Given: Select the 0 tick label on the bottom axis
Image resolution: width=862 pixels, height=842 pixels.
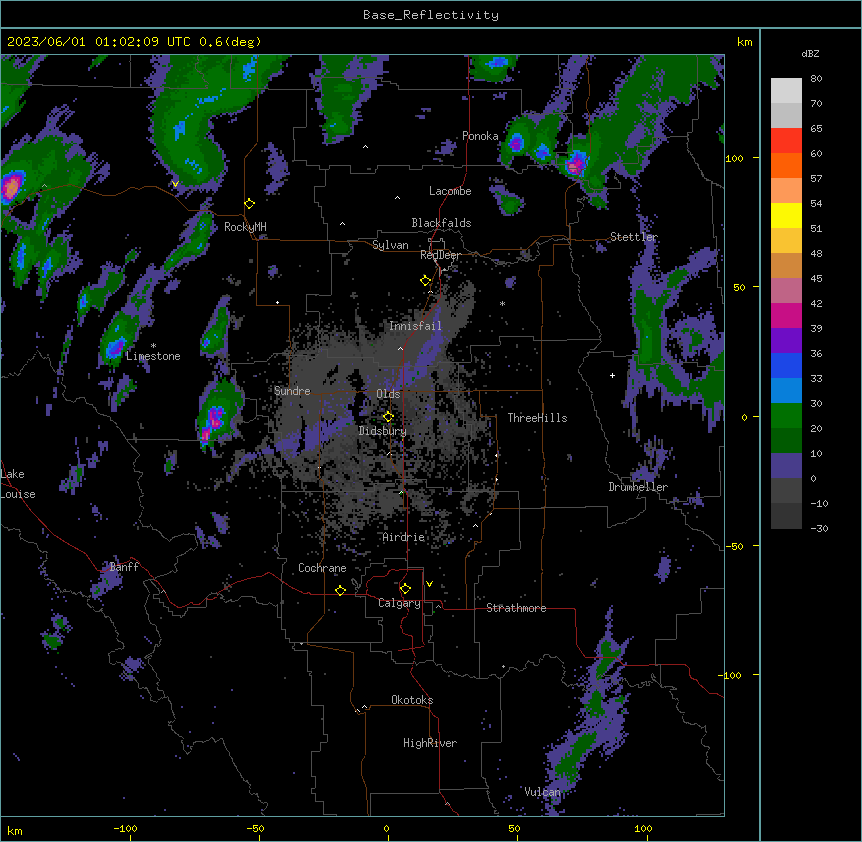Looking at the screenshot, I should (x=386, y=829).
